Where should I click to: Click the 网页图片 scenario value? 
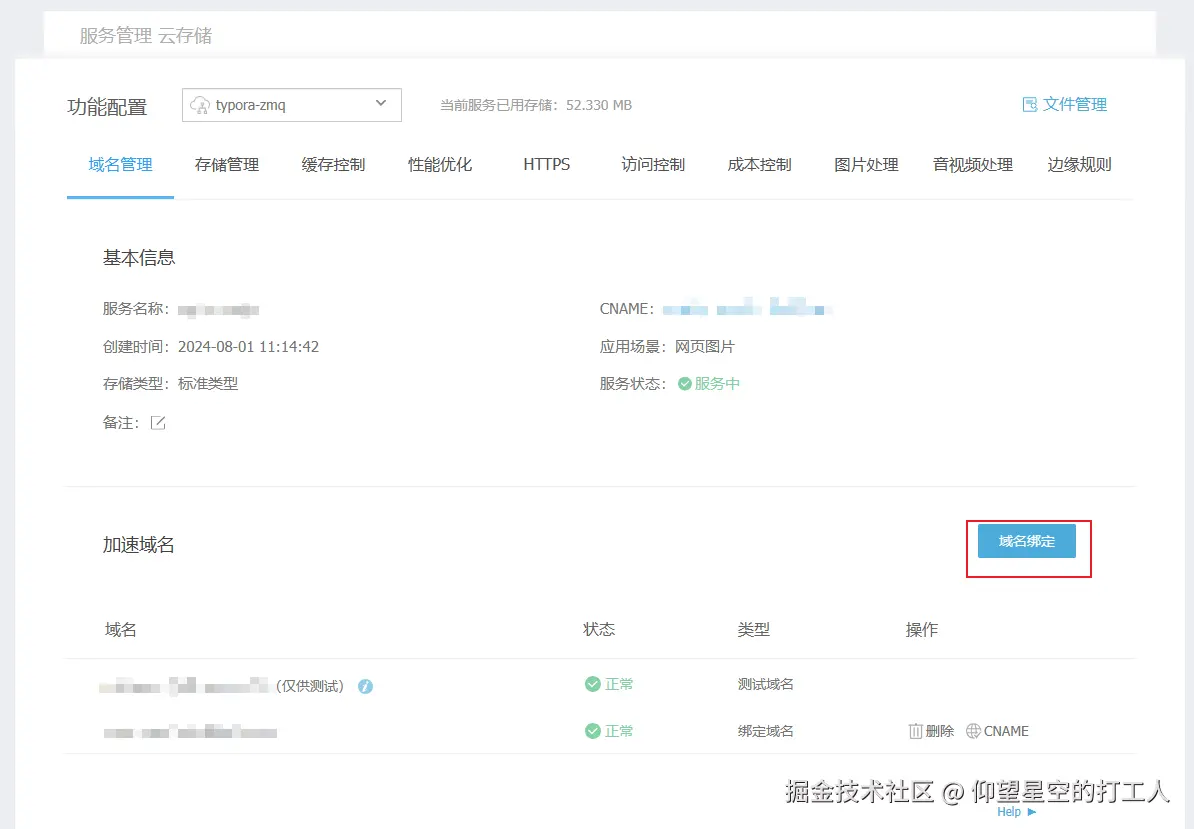pyautogui.click(x=704, y=347)
